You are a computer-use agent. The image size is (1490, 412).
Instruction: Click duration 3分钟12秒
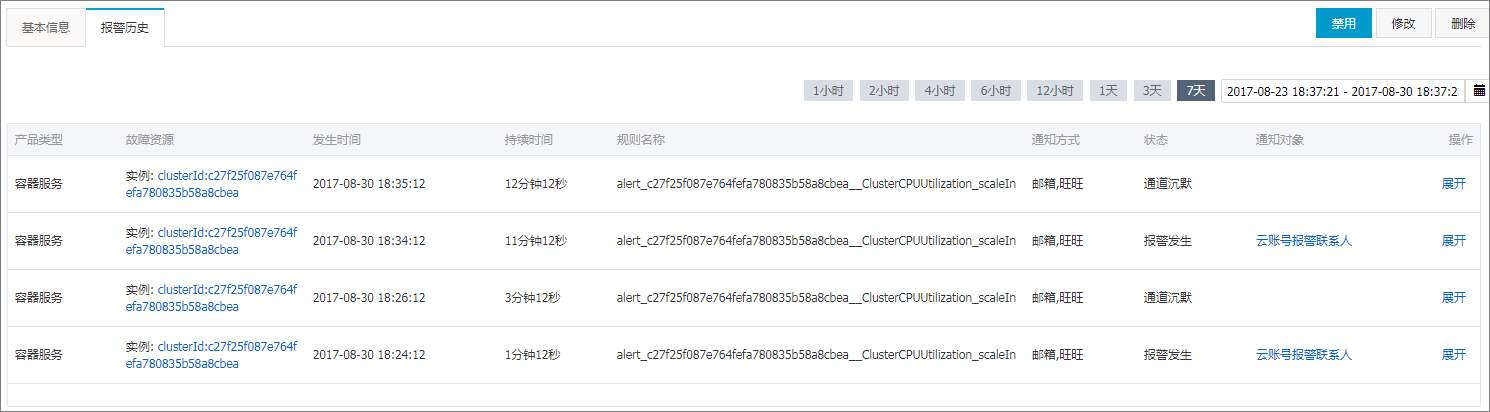[533, 298]
